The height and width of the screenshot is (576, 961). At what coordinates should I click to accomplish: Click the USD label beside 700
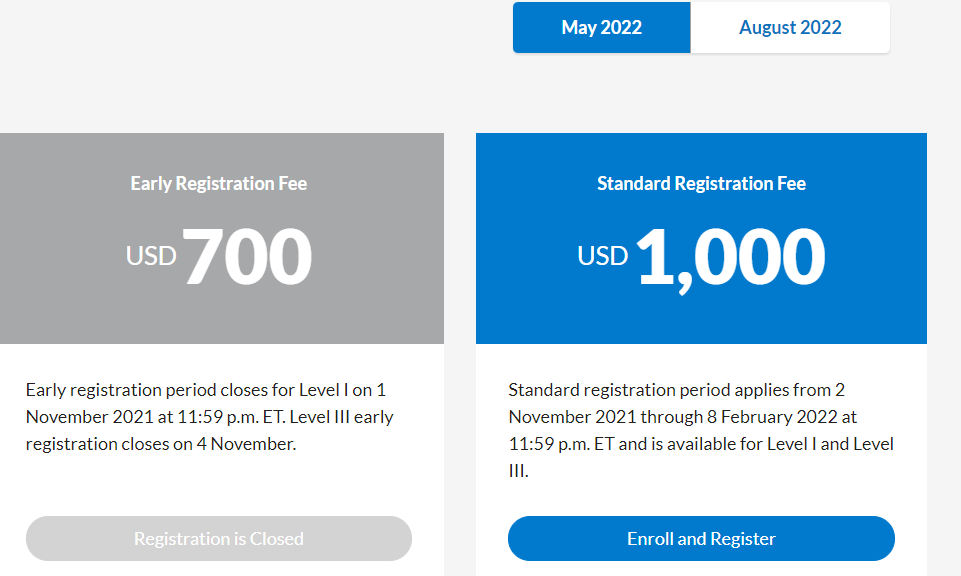click(x=151, y=256)
